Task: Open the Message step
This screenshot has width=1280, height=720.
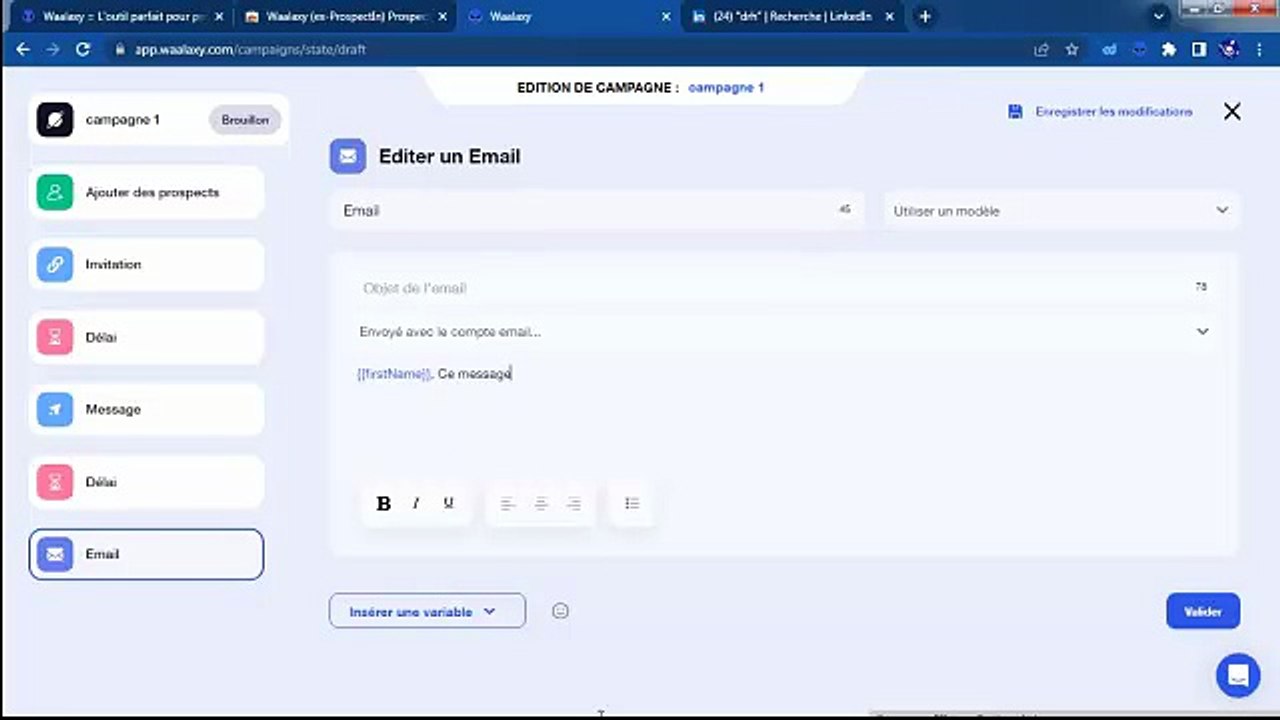Action: (x=147, y=409)
